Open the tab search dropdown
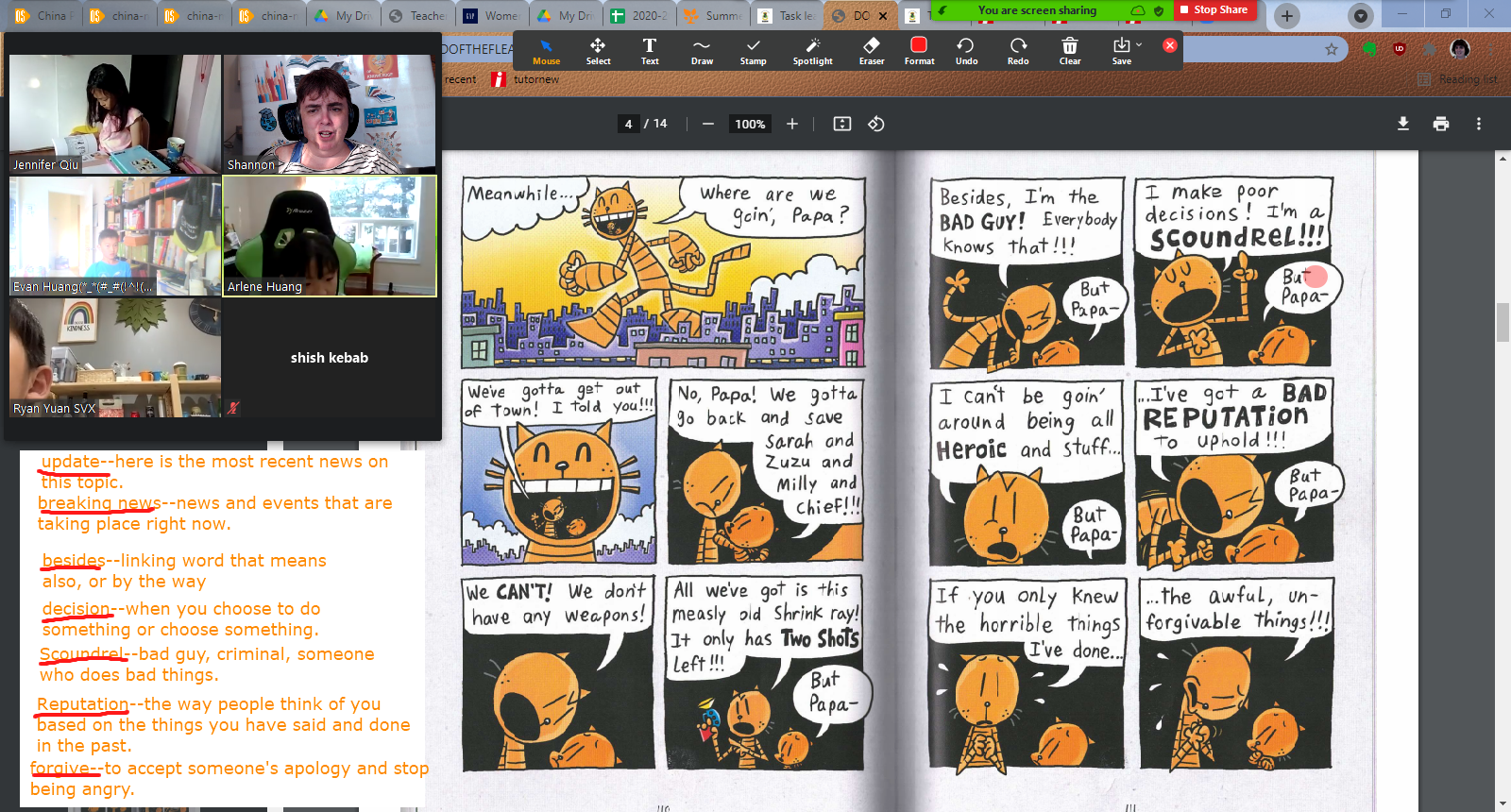Viewport: 1511px width, 812px height. (1360, 15)
